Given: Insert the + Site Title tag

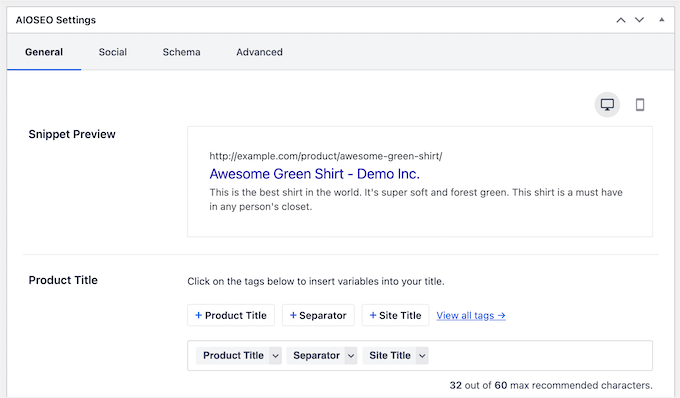Looking at the screenshot, I should [395, 315].
